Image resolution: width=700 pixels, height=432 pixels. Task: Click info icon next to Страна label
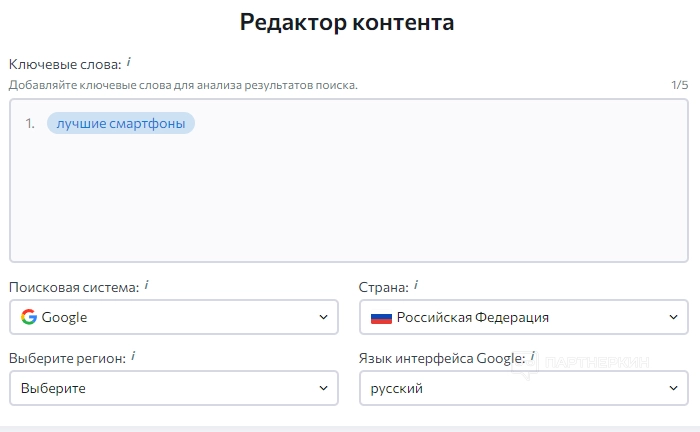[416, 285]
